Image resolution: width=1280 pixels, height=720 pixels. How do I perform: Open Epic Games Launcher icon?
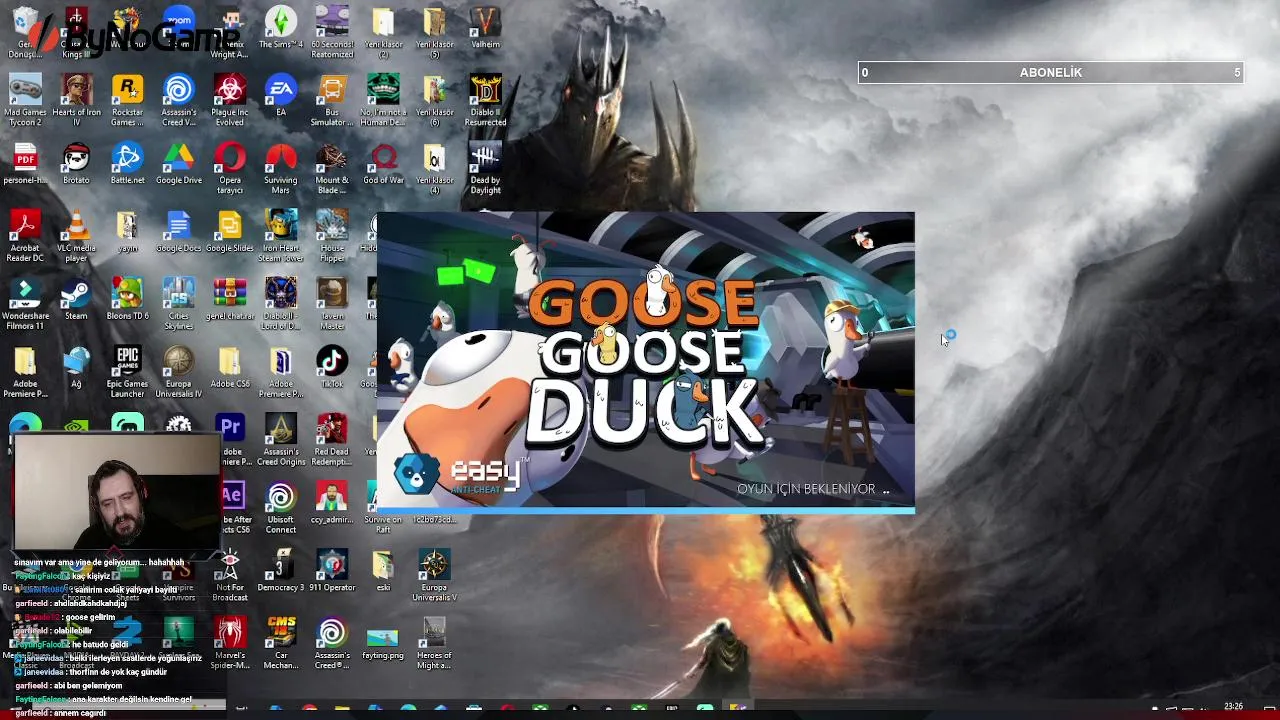pos(127,370)
